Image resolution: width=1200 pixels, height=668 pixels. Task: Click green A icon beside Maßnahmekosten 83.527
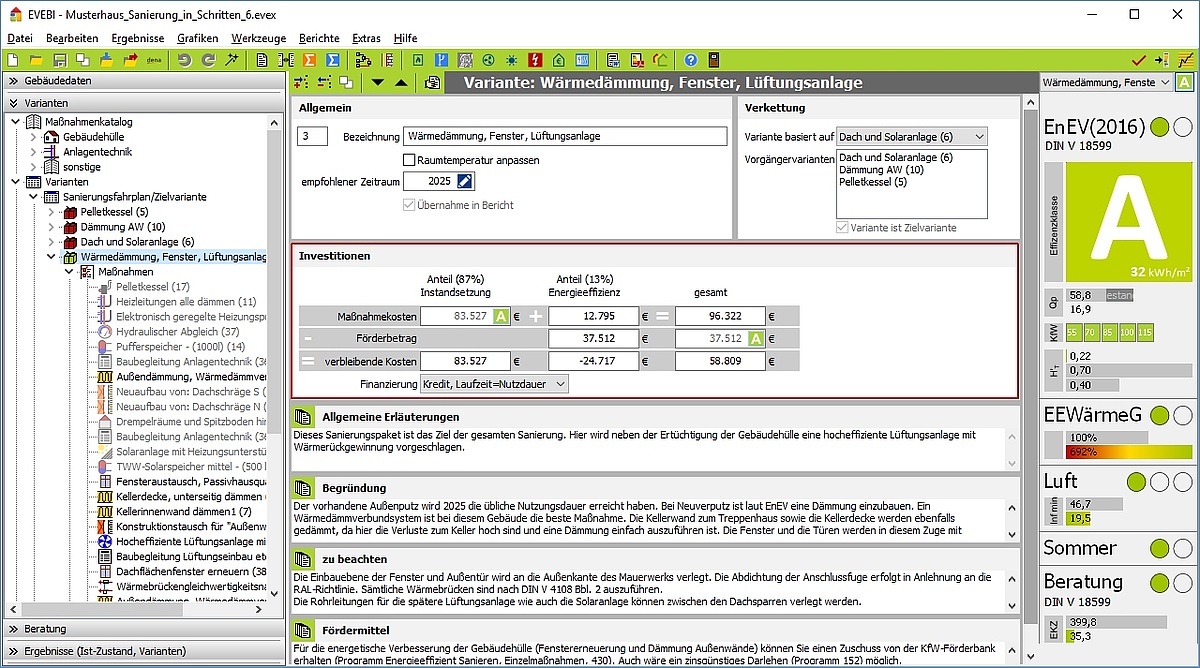[x=502, y=316]
